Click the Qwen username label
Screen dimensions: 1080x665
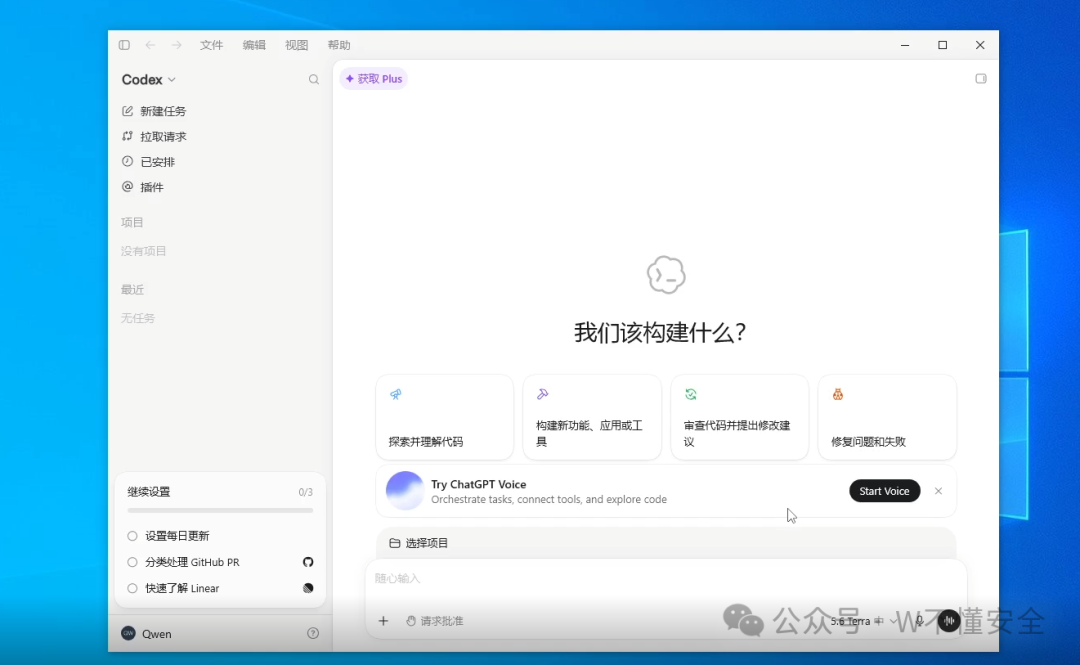156,634
